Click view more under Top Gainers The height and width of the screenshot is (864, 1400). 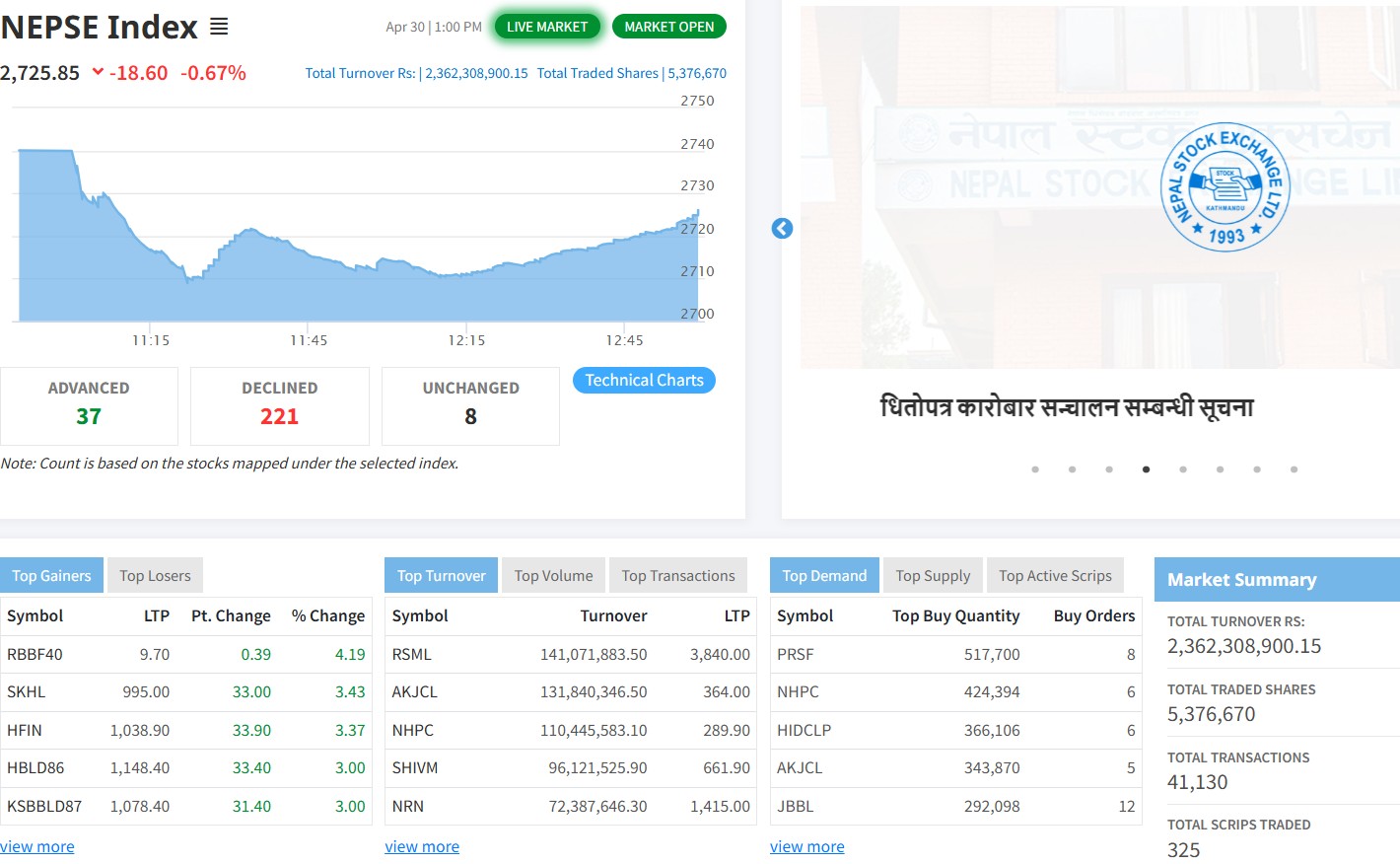click(x=37, y=846)
